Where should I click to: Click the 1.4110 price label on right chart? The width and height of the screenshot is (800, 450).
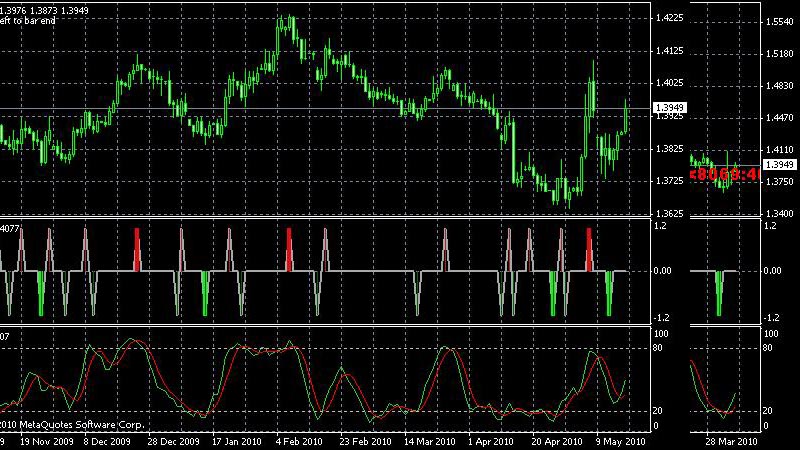coord(780,150)
